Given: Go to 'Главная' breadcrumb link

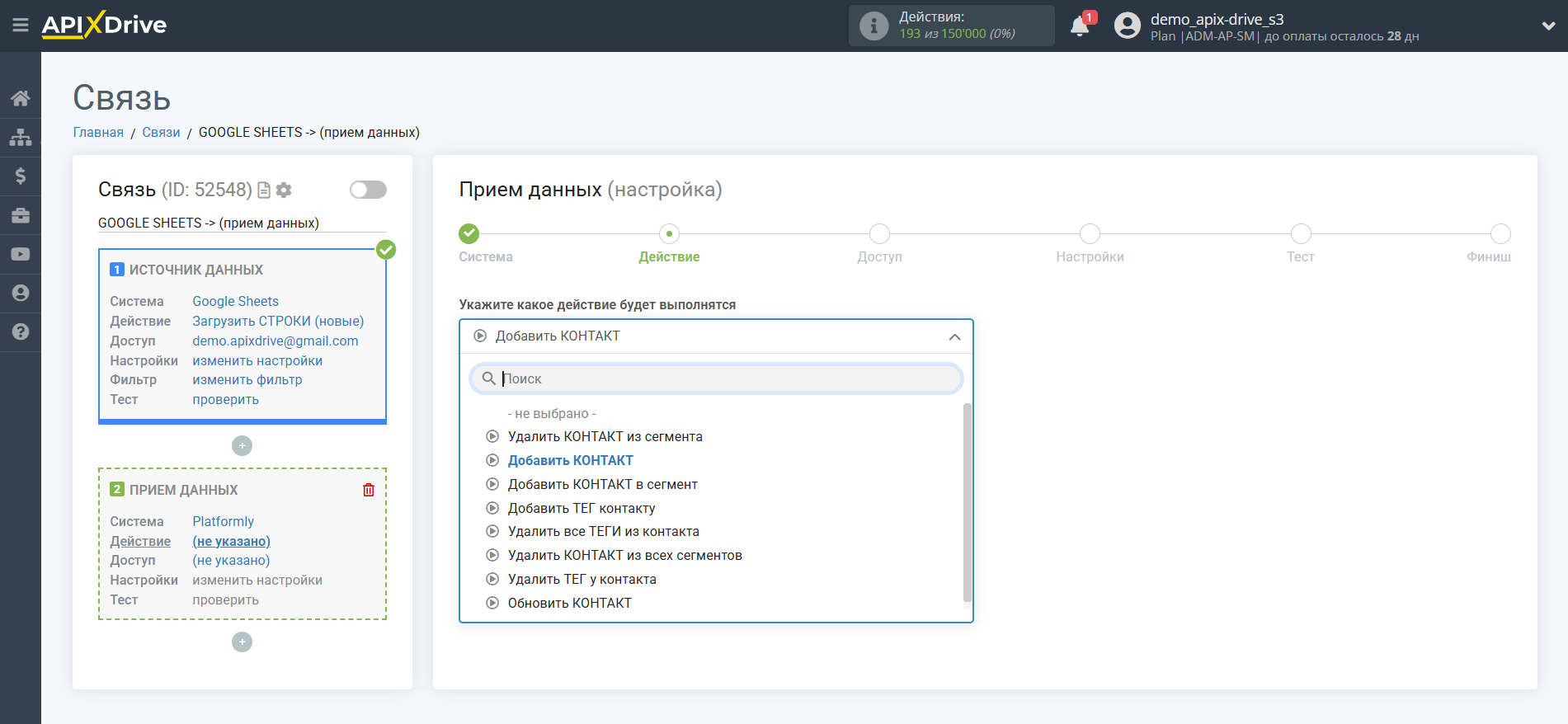Looking at the screenshot, I should pyautogui.click(x=98, y=132).
